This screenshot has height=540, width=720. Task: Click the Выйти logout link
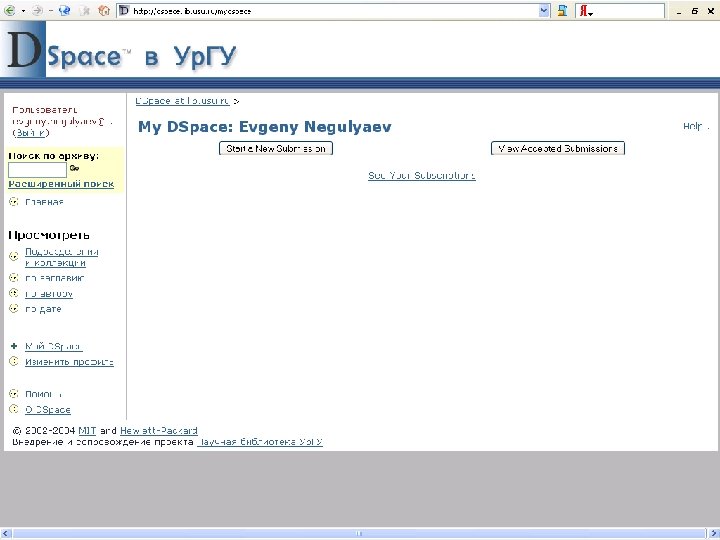coord(31,133)
